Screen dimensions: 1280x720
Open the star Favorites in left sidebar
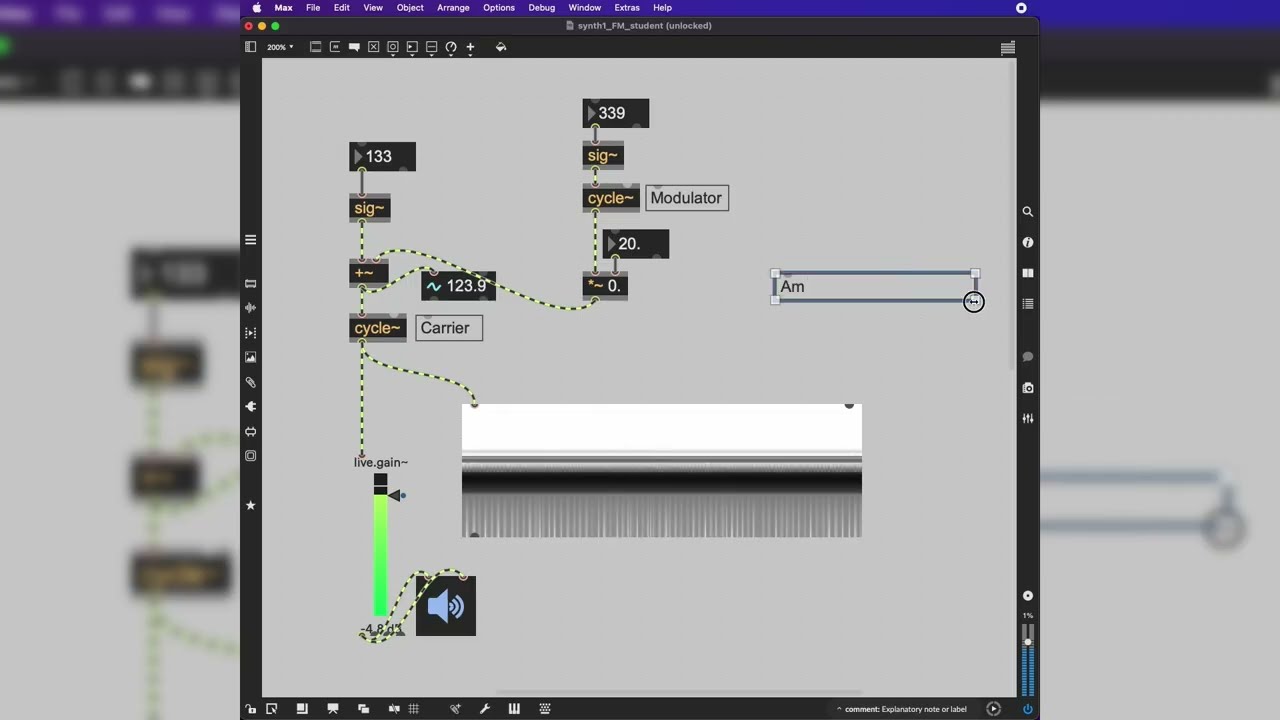pyautogui.click(x=250, y=505)
